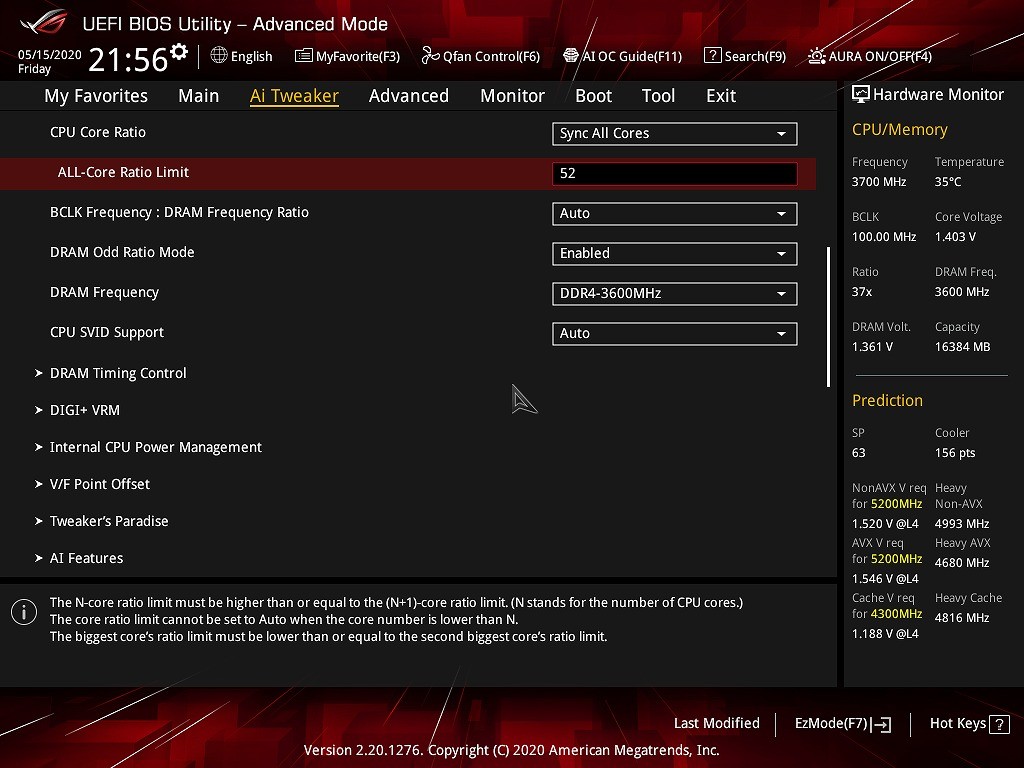Open Search(F9) question mark icon
1024x768 pixels.
[712, 56]
